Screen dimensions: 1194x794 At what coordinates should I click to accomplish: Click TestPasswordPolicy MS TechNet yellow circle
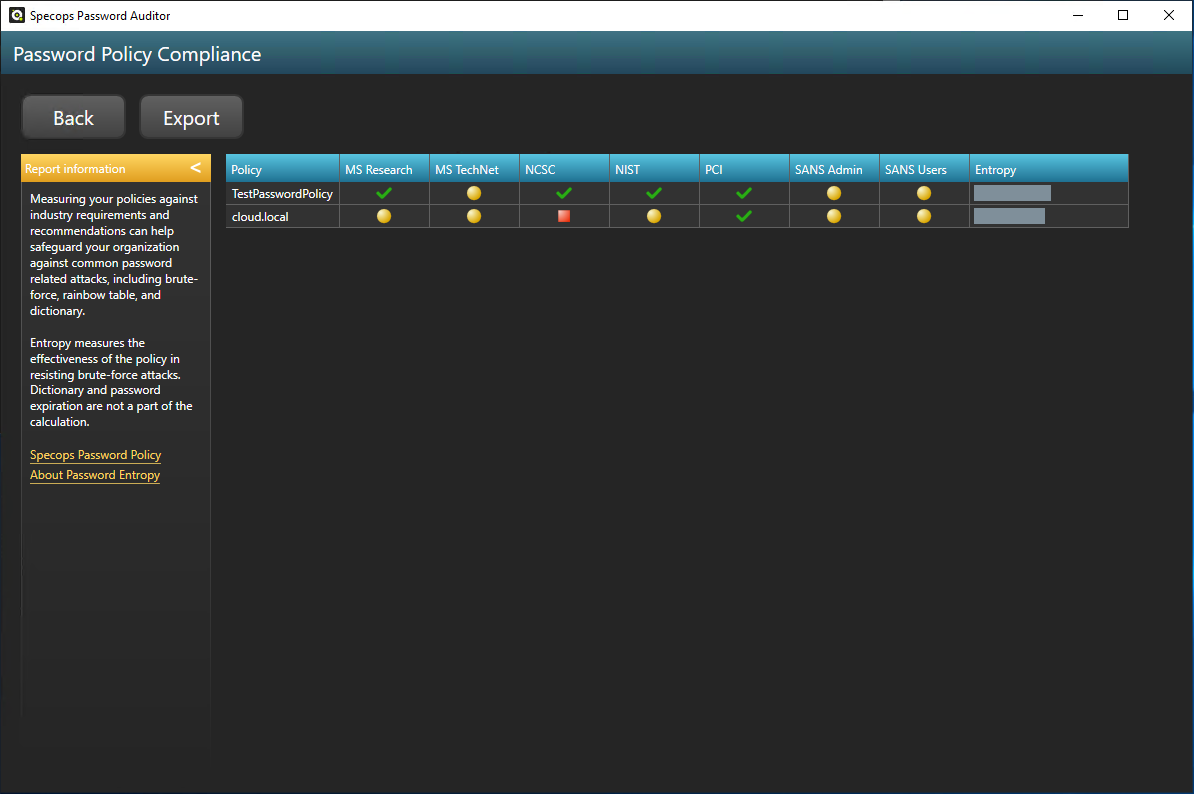click(474, 193)
